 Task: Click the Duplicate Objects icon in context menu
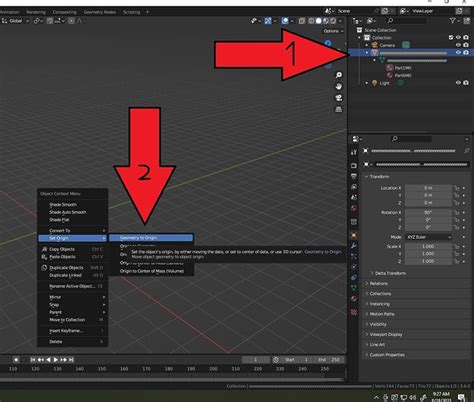pos(44,268)
